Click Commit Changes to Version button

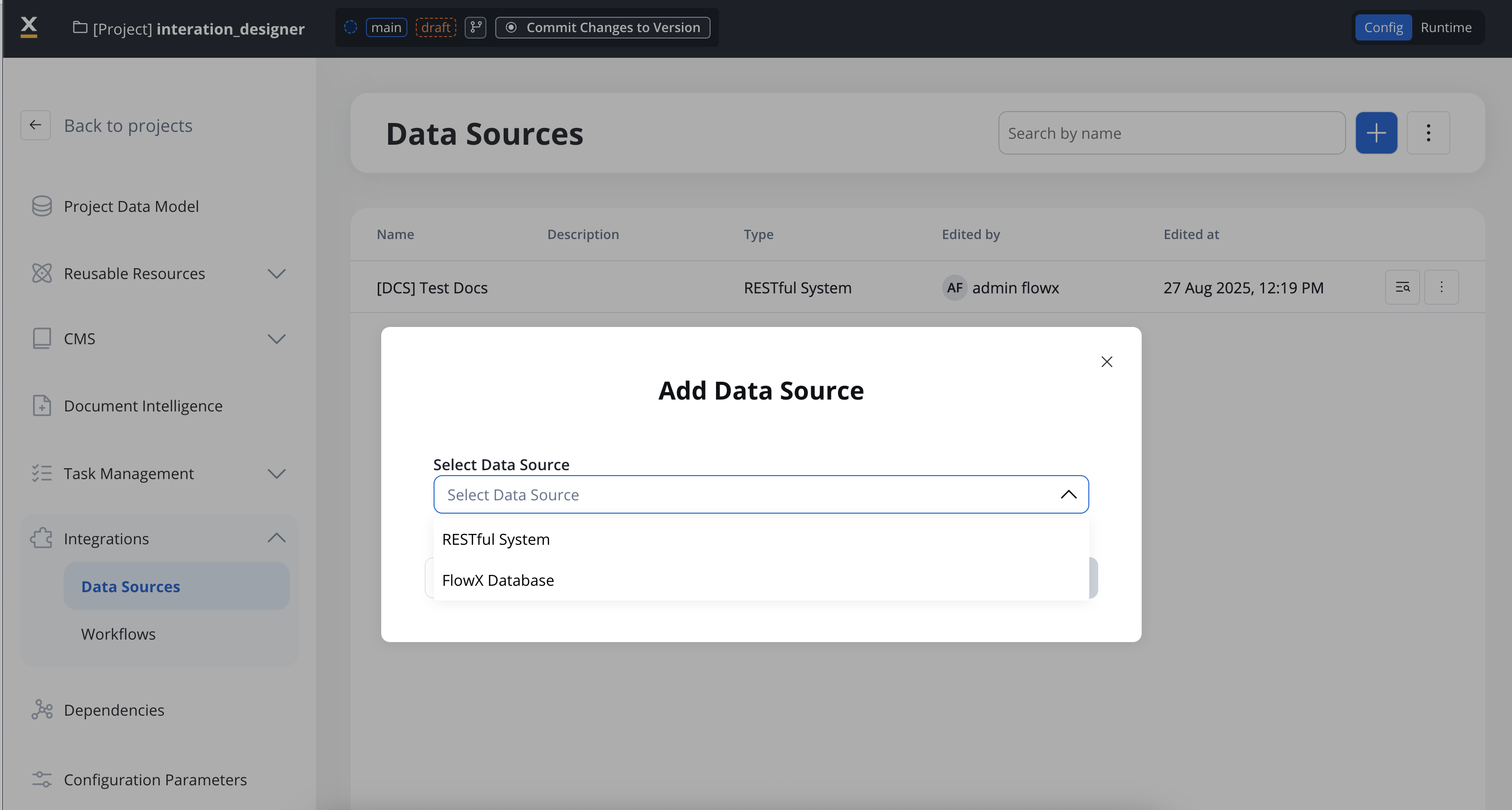[x=603, y=28]
